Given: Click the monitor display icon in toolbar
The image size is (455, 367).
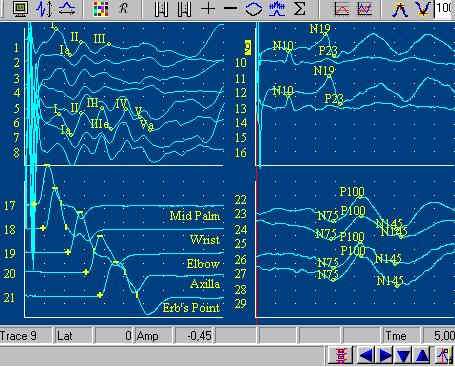Looking at the screenshot, I should 20,9.
